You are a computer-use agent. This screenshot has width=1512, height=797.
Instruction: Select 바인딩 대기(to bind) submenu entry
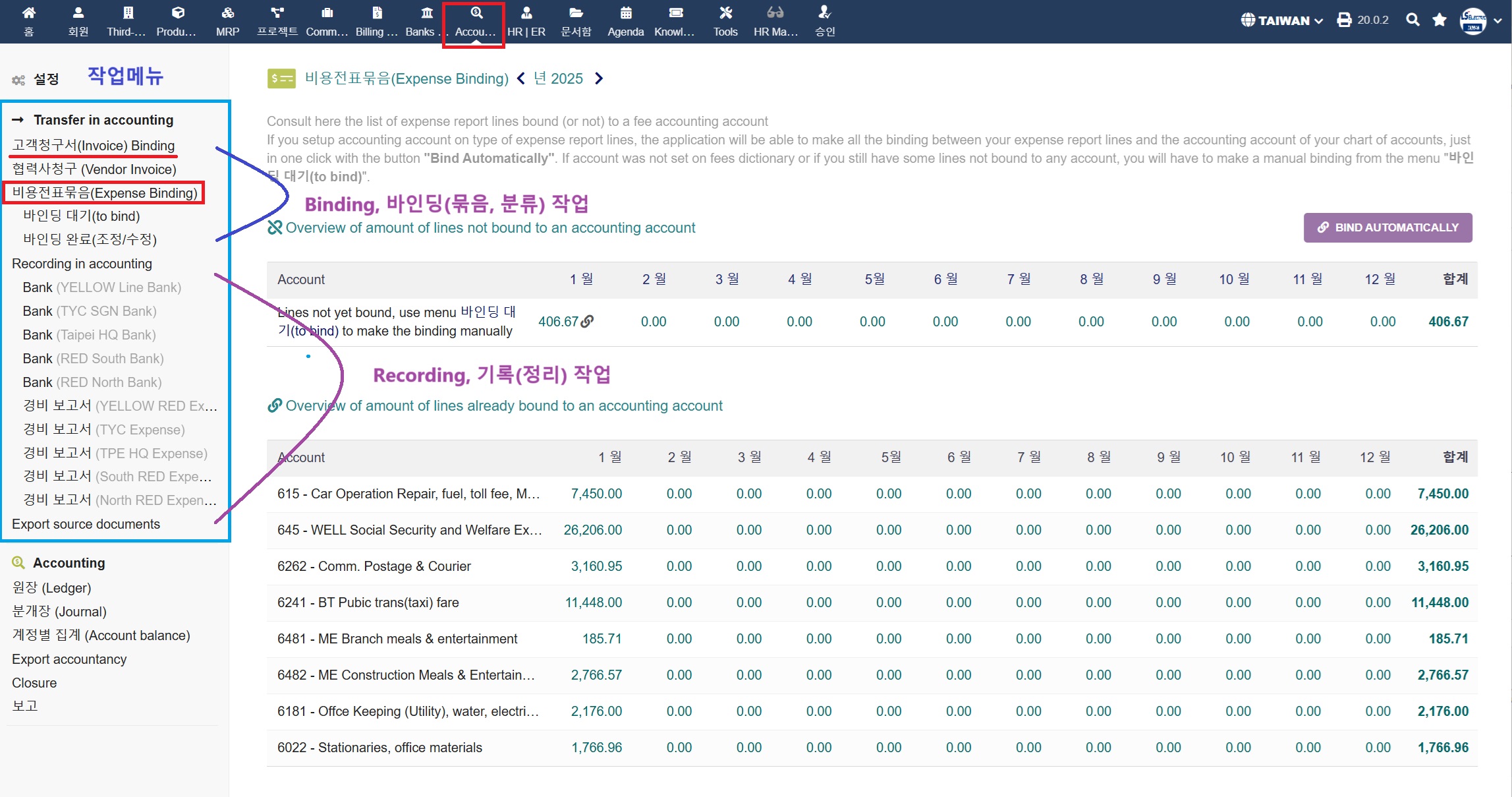click(x=82, y=216)
